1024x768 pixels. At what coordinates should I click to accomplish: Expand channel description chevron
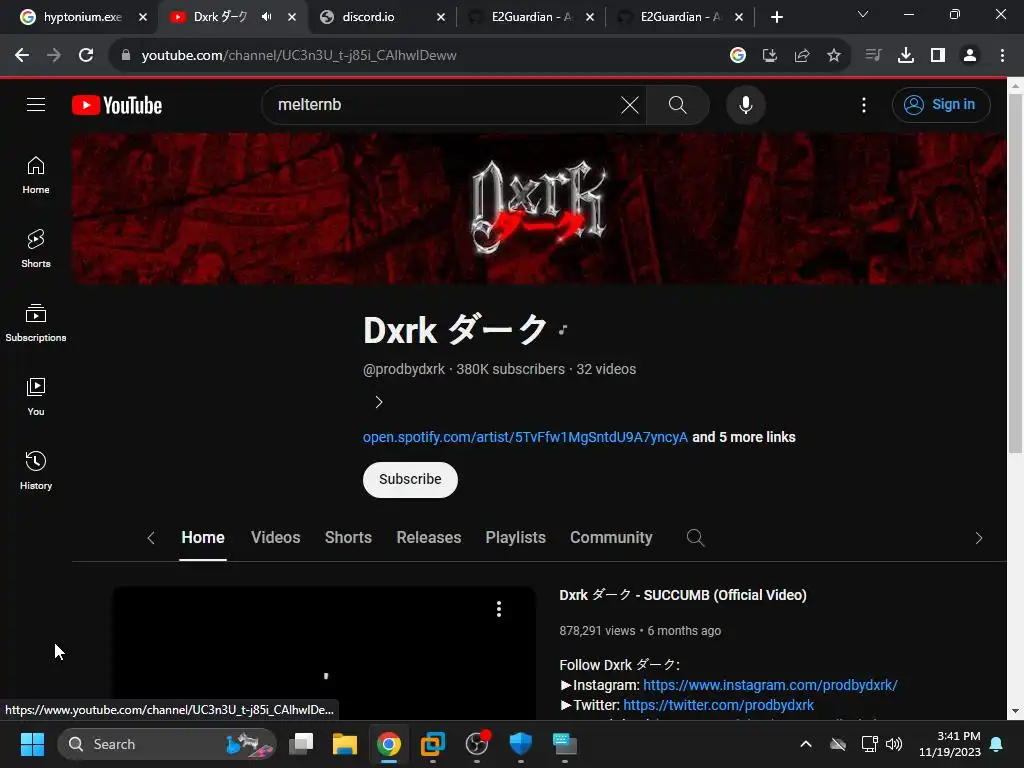pyautogui.click(x=379, y=402)
